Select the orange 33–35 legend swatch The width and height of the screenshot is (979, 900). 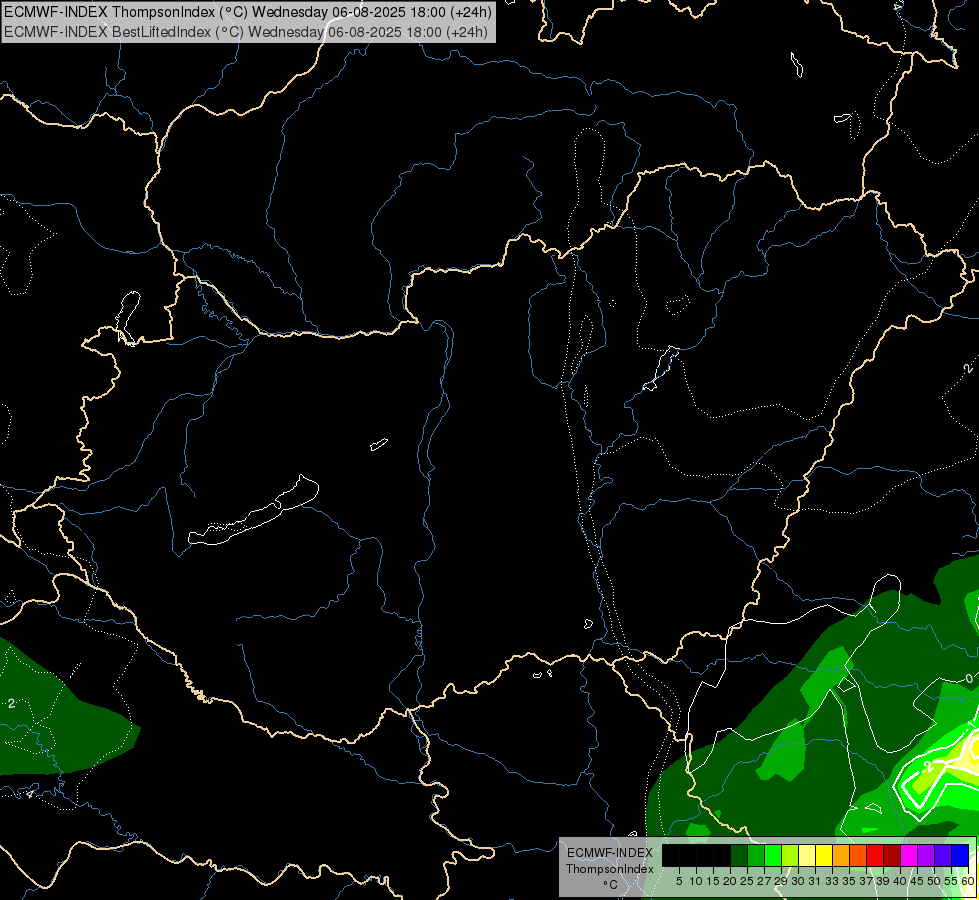(x=841, y=855)
